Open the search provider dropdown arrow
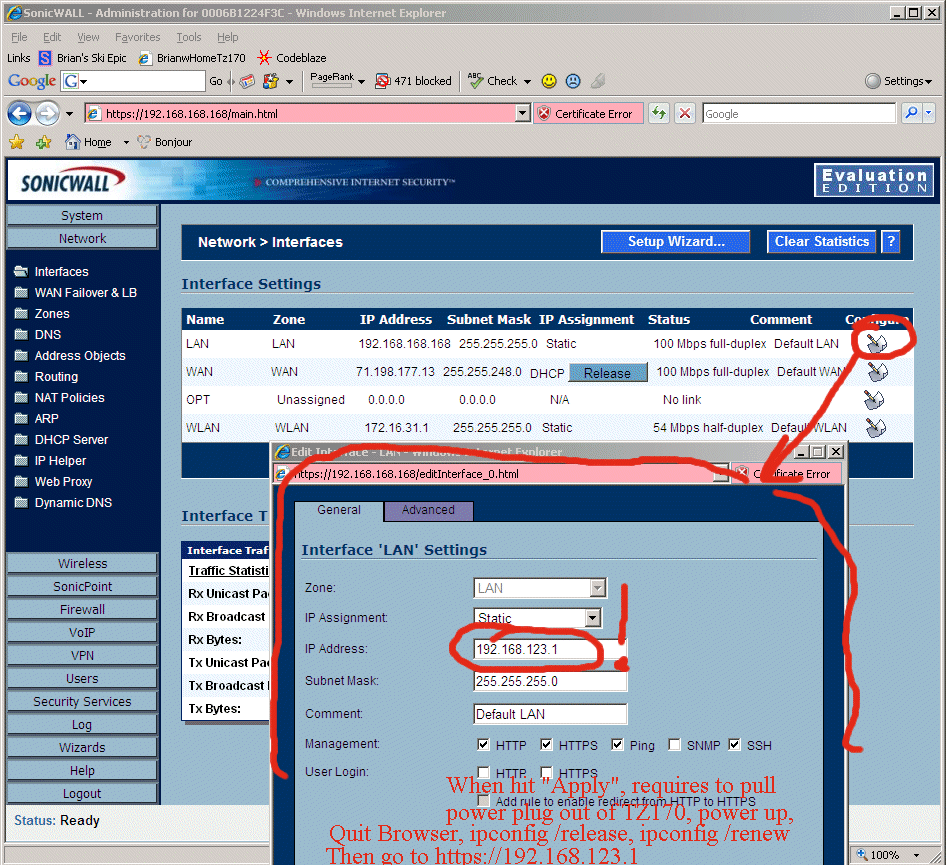946x865 pixels. [x=929, y=113]
